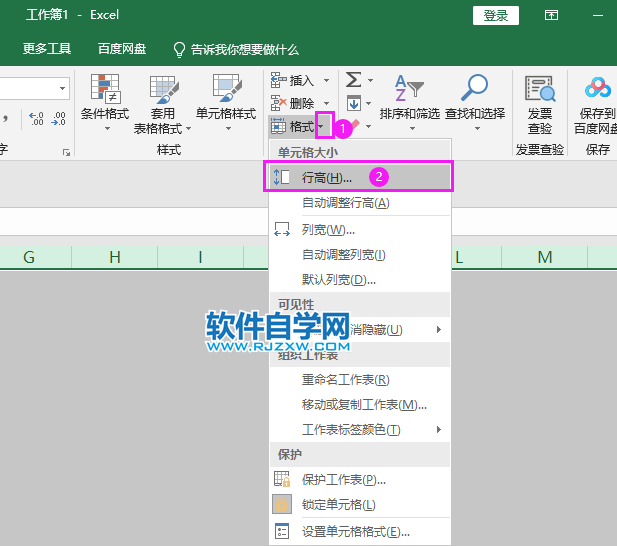Click the ribbon display options icon
The width and height of the screenshot is (617, 546).
pos(551,15)
